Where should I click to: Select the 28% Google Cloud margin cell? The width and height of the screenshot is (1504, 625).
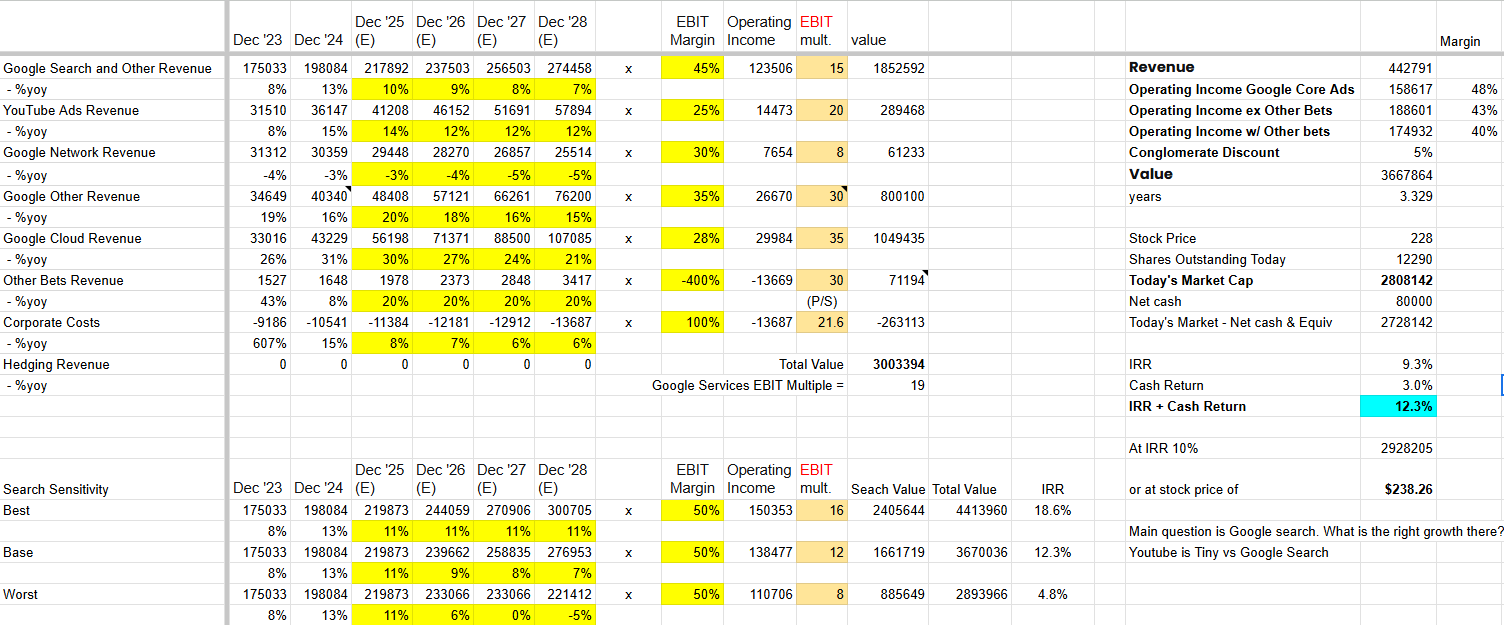tap(692, 238)
